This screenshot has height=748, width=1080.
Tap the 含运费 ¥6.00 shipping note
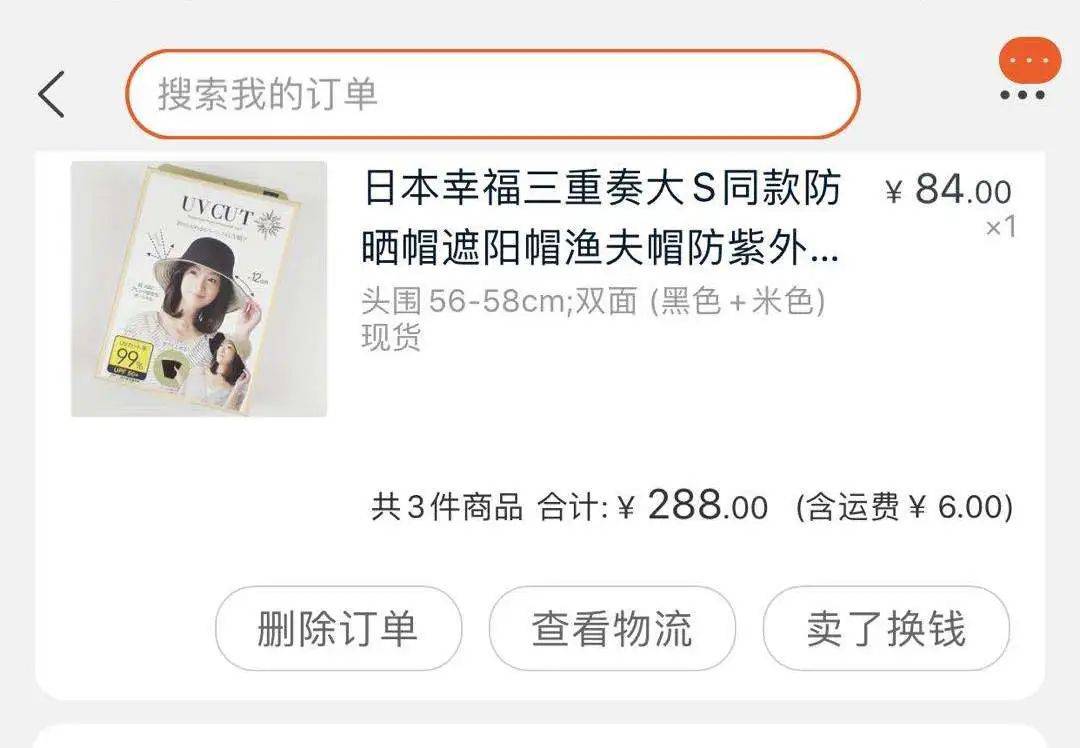pos(904,507)
